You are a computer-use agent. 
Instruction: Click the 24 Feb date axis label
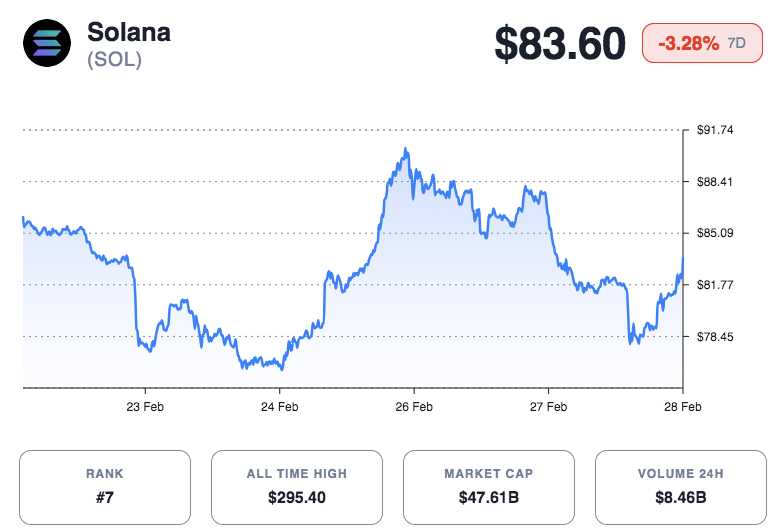pyautogui.click(x=279, y=407)
